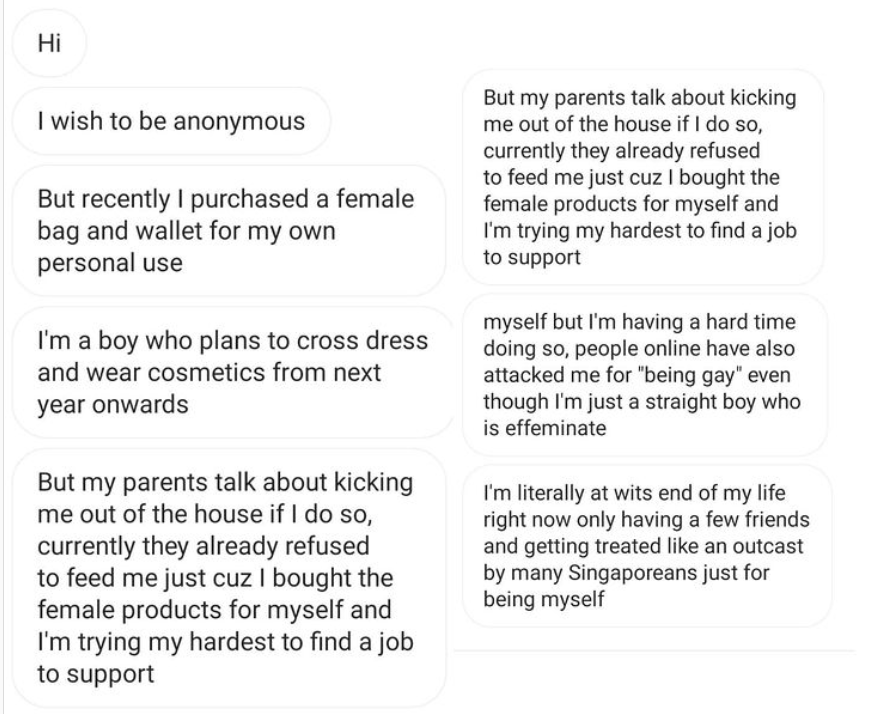Click the "Hi" message bubble

click(x=49, y=43)
